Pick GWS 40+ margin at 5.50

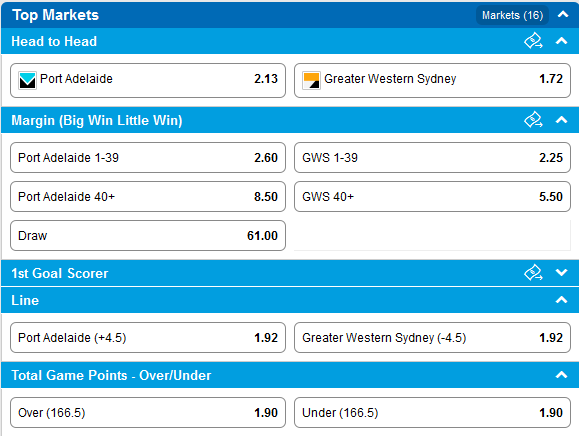[432, 196]
